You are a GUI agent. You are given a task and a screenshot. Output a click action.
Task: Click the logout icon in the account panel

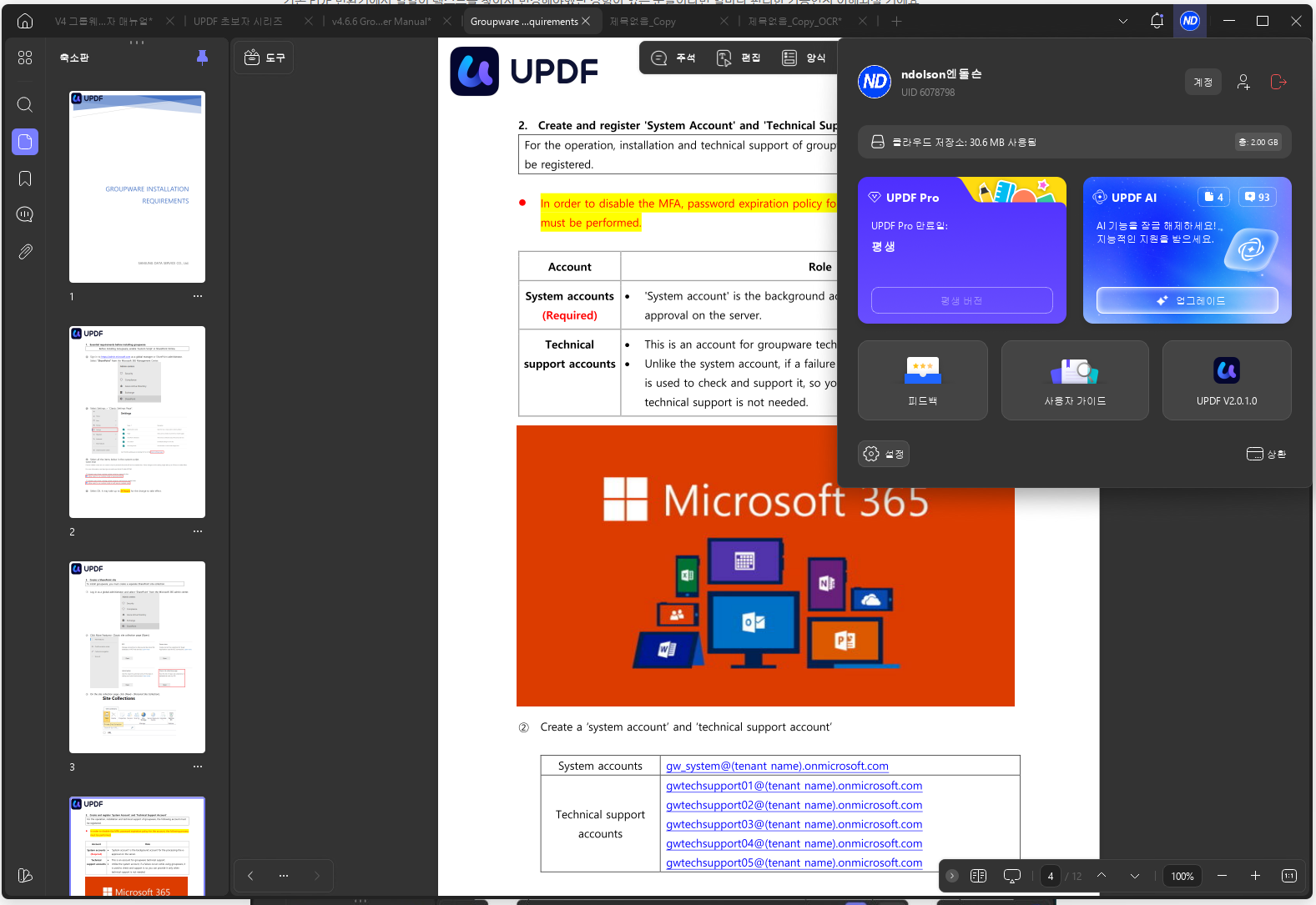[1278, 82]
